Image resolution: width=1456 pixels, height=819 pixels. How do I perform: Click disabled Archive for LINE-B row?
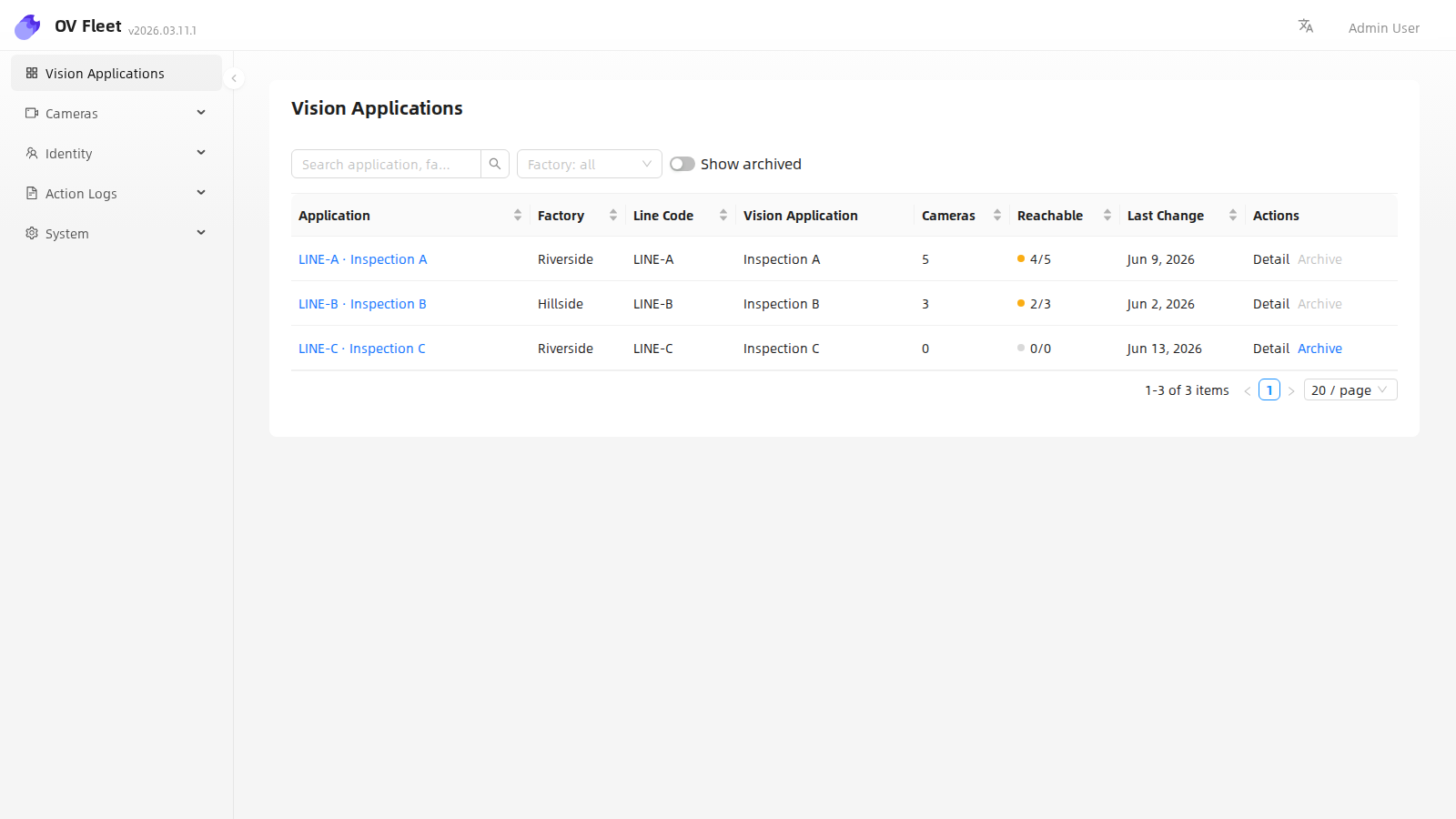pyautogui.click(x=1319, y=304)
